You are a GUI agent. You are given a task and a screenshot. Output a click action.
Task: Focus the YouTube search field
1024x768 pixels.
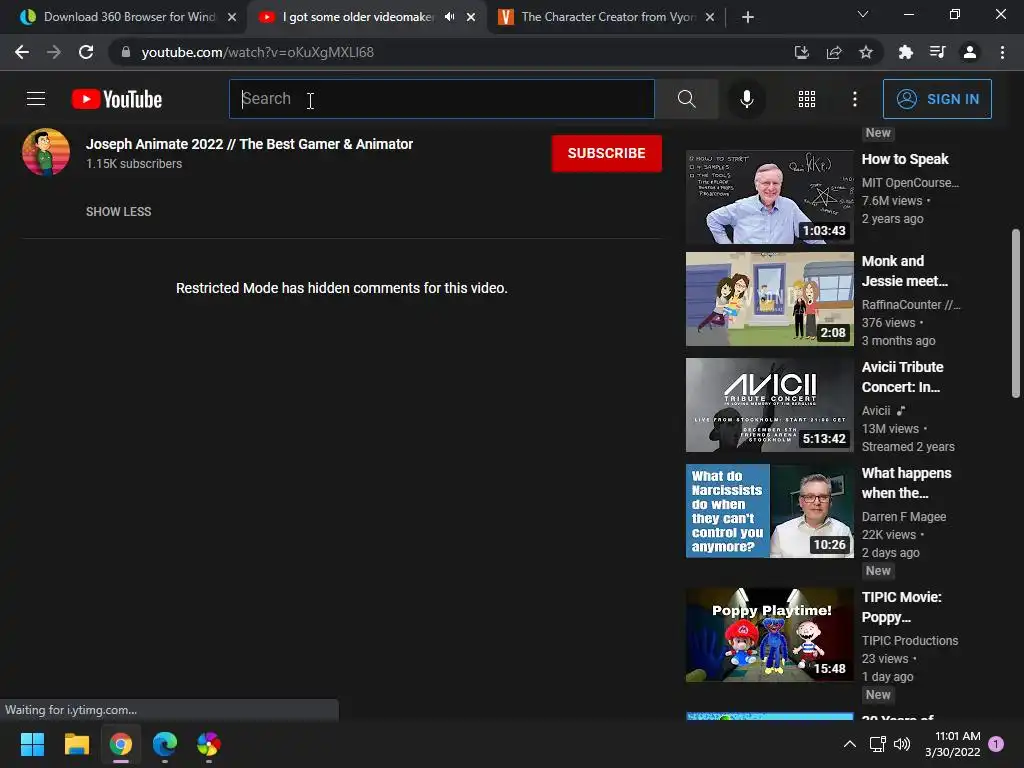441,99
